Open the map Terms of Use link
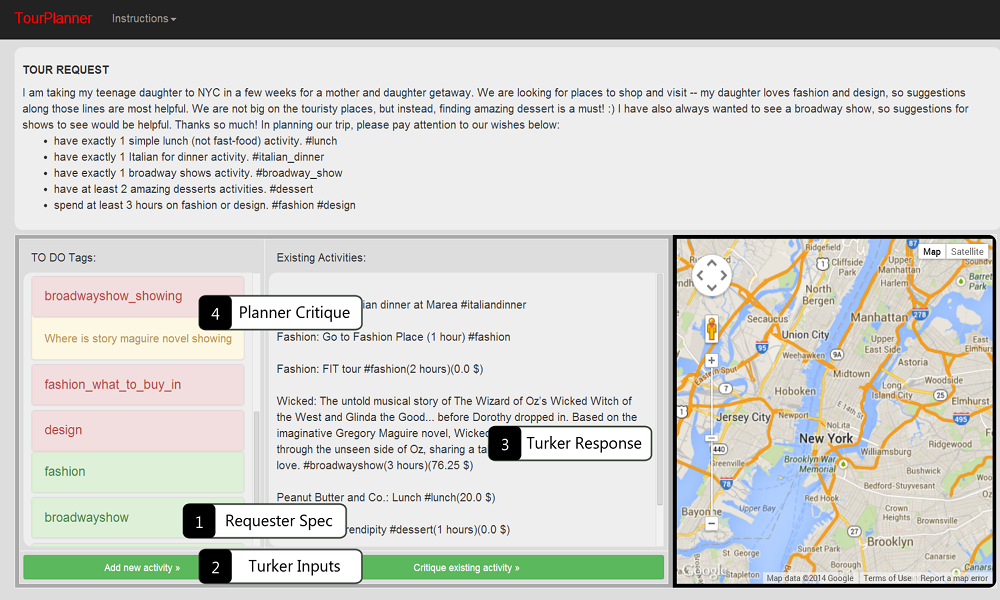Viewport: 1000px width, 600px height. (887, 578)
